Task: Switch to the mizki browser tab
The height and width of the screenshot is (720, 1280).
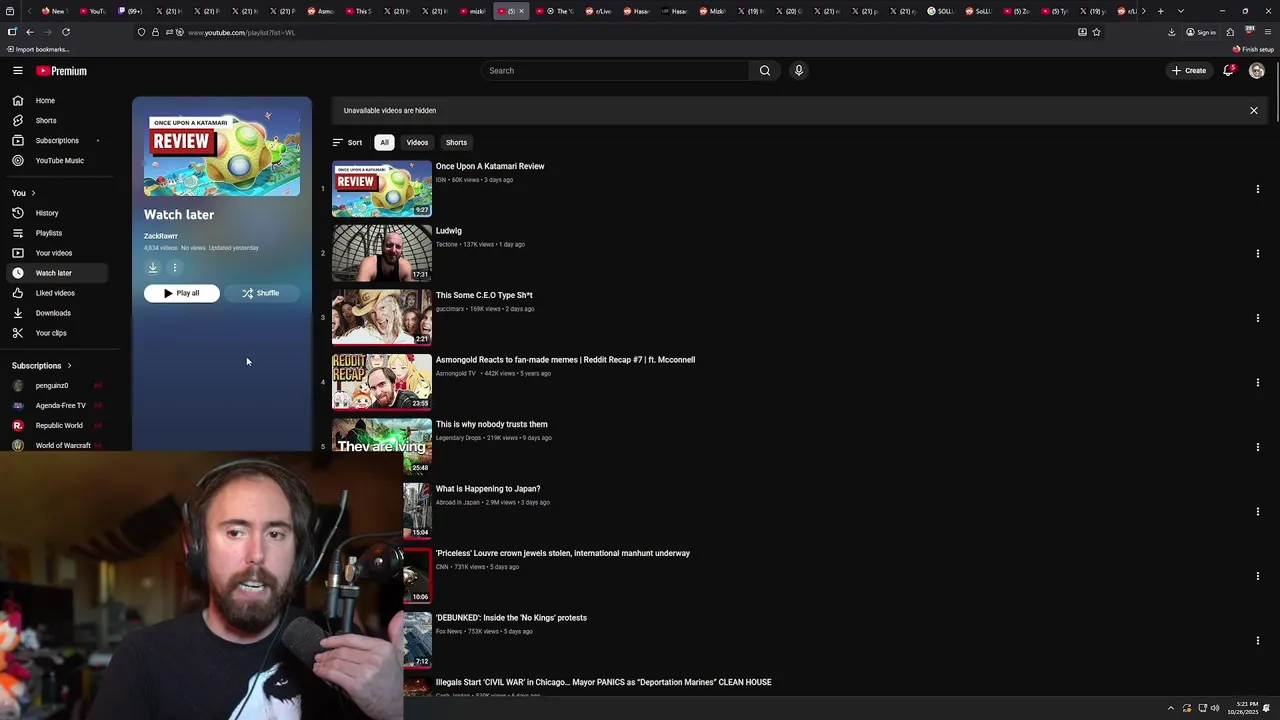Action: tap(472, 11)
